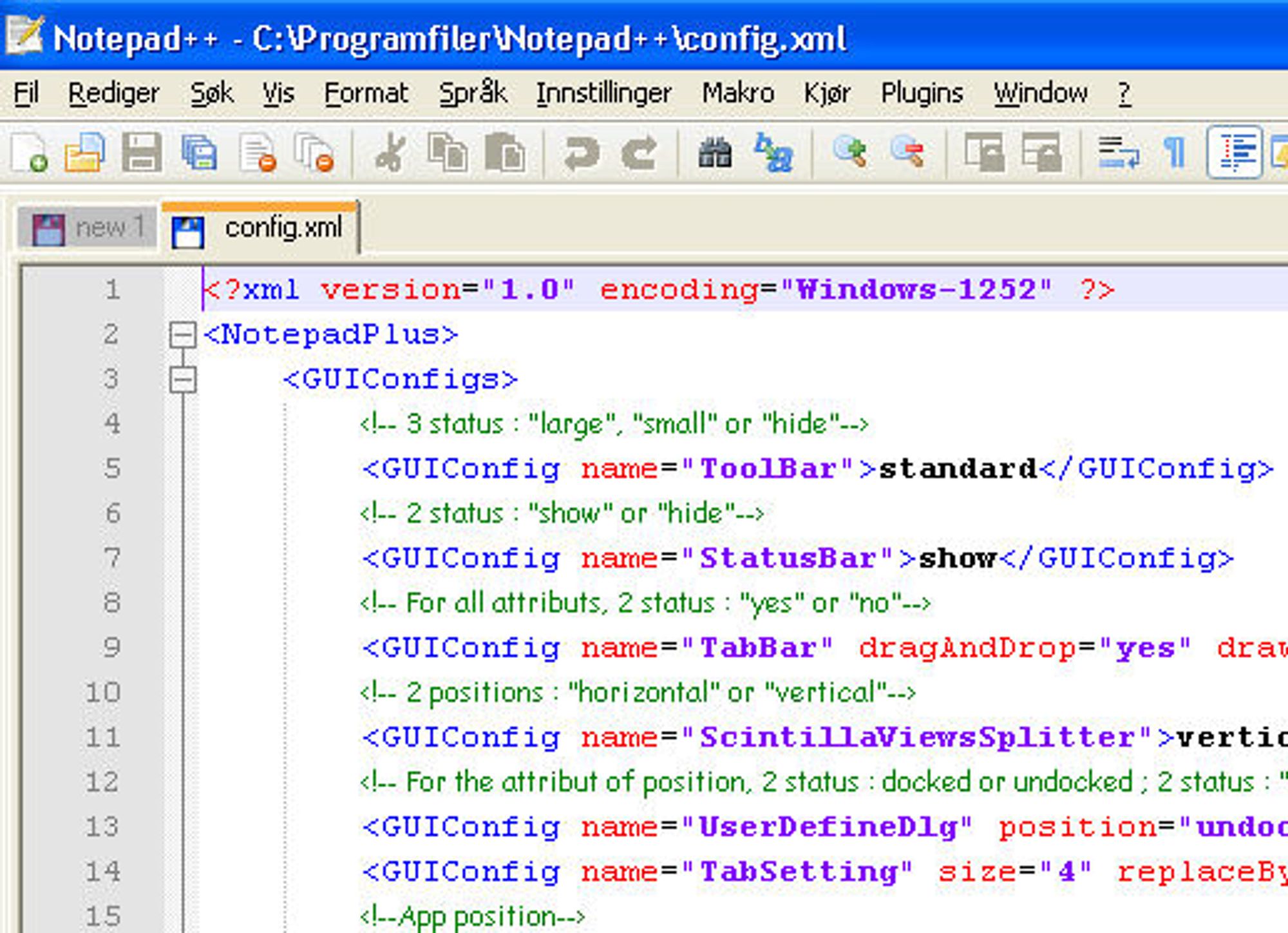1288x933 pixels.
Task: Open Find dialog with binoculars icon
Action: tap(715, 152)
